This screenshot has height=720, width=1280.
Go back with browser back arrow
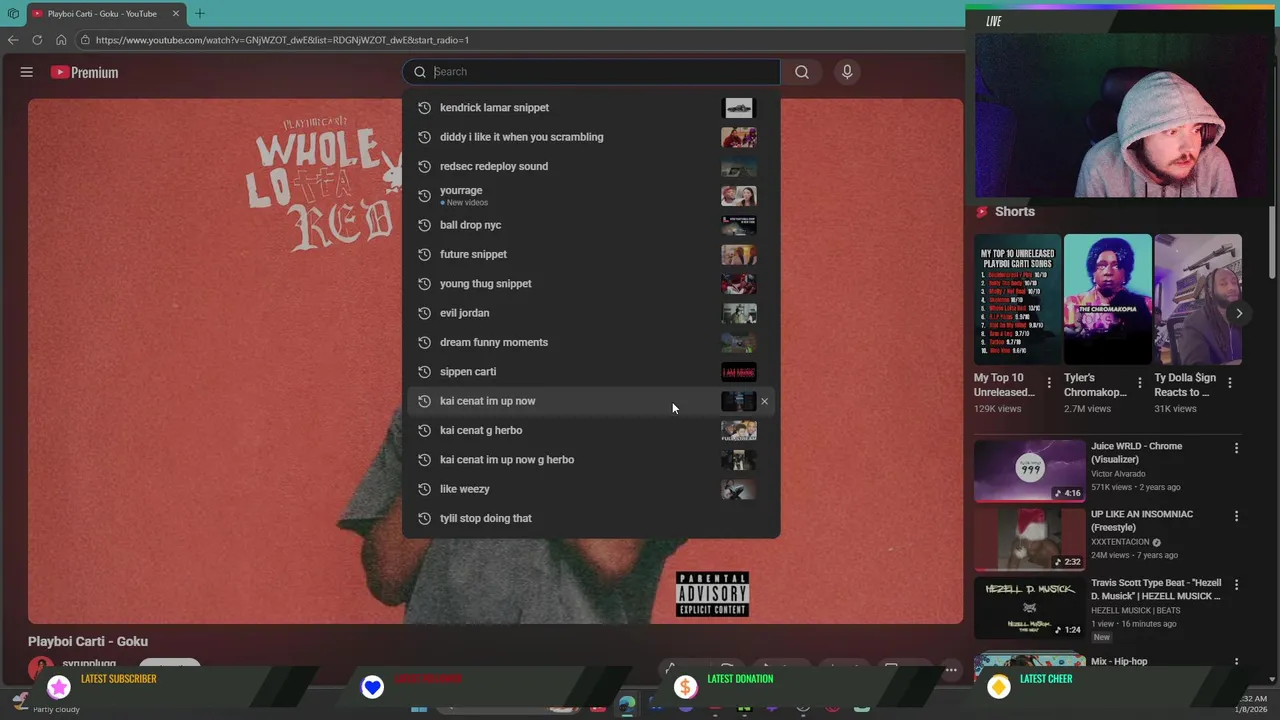[13, 40]
